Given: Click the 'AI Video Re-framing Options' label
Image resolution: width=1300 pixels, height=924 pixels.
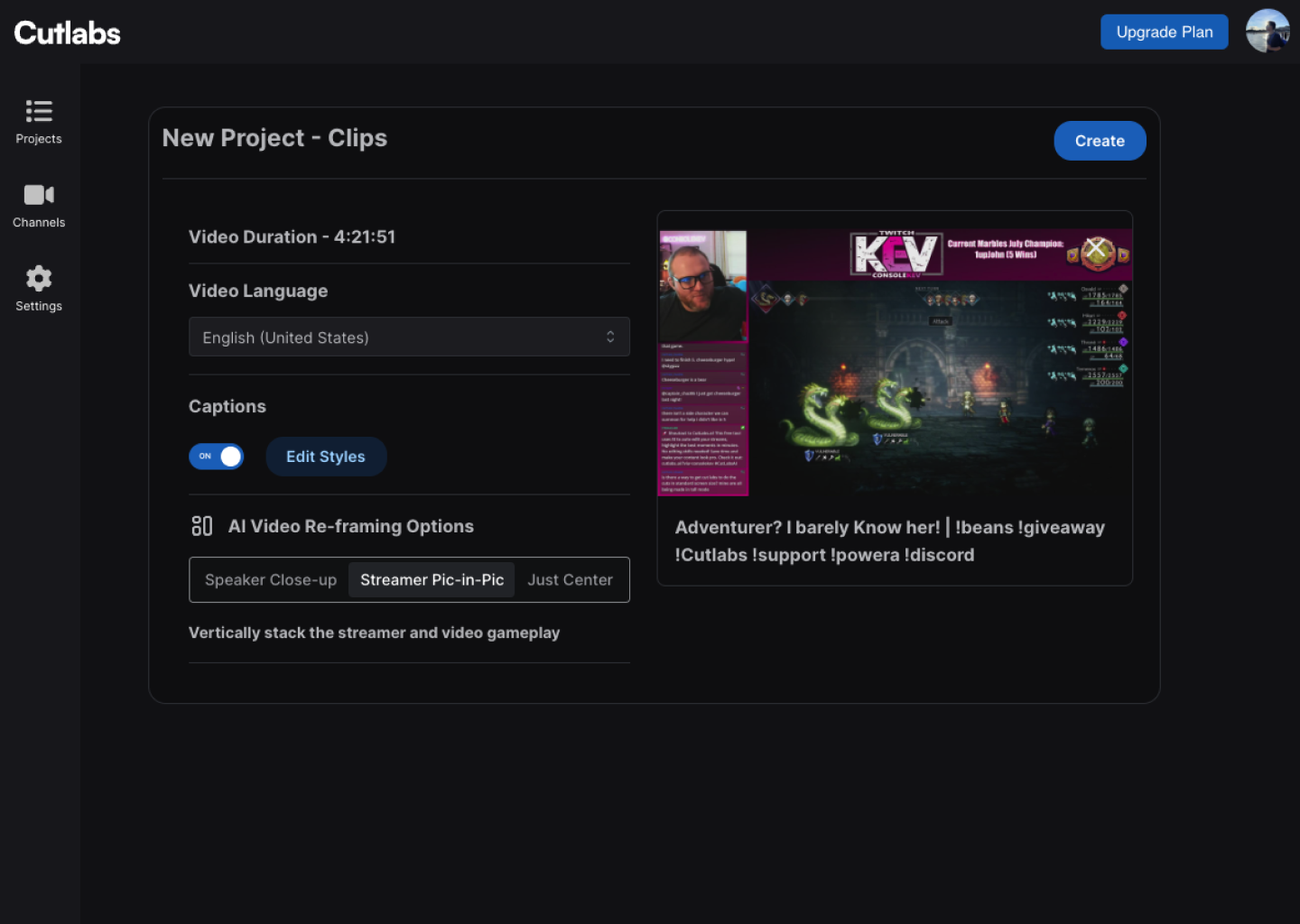Looking at the screenshot, I should pos(351,526).
